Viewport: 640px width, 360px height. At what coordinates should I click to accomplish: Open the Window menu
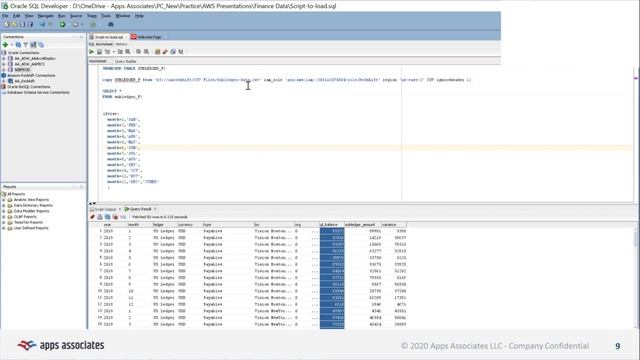click(x=123, y=16)
